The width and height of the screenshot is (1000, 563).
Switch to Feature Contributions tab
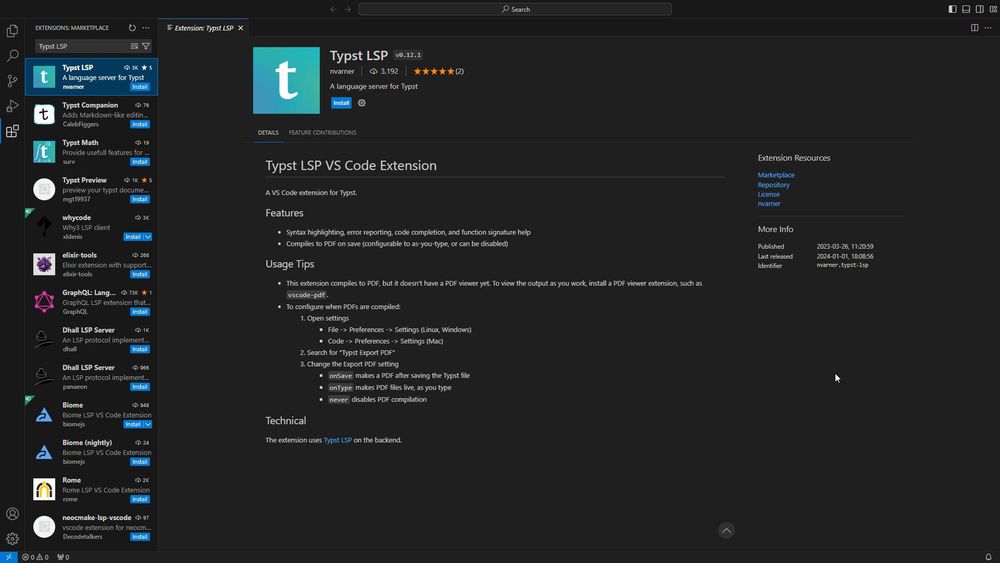[x=322, y=133]
